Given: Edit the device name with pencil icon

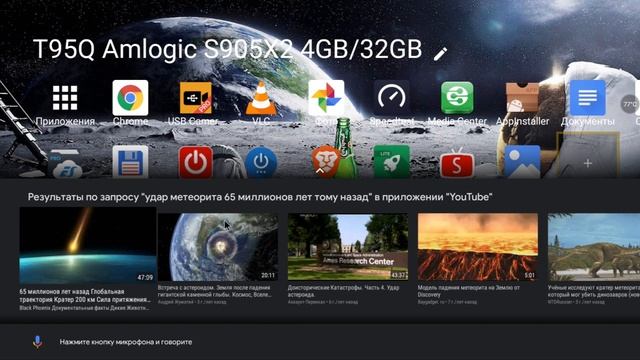Looking at the screenshot, I should point(440,53).
